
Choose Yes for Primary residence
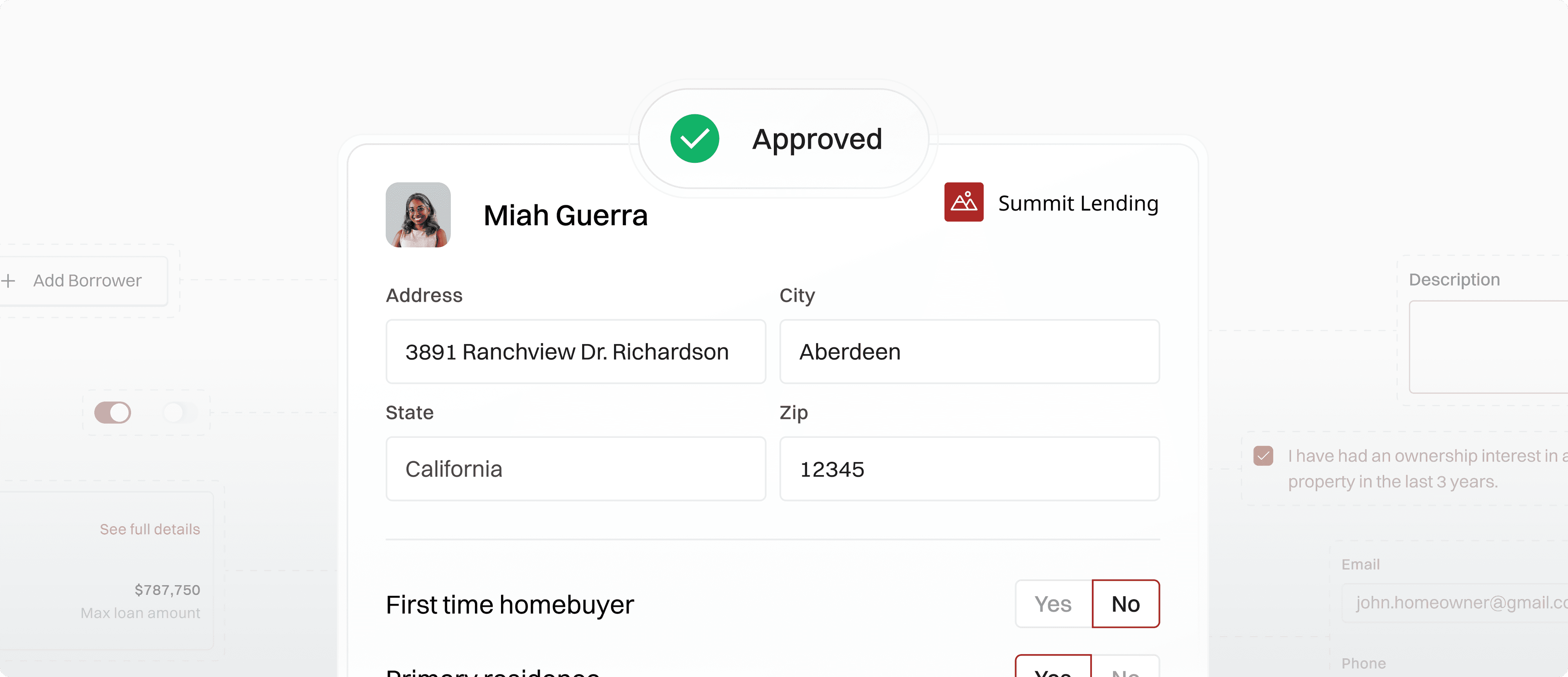pyautogui.click(x=1053, y=669)
